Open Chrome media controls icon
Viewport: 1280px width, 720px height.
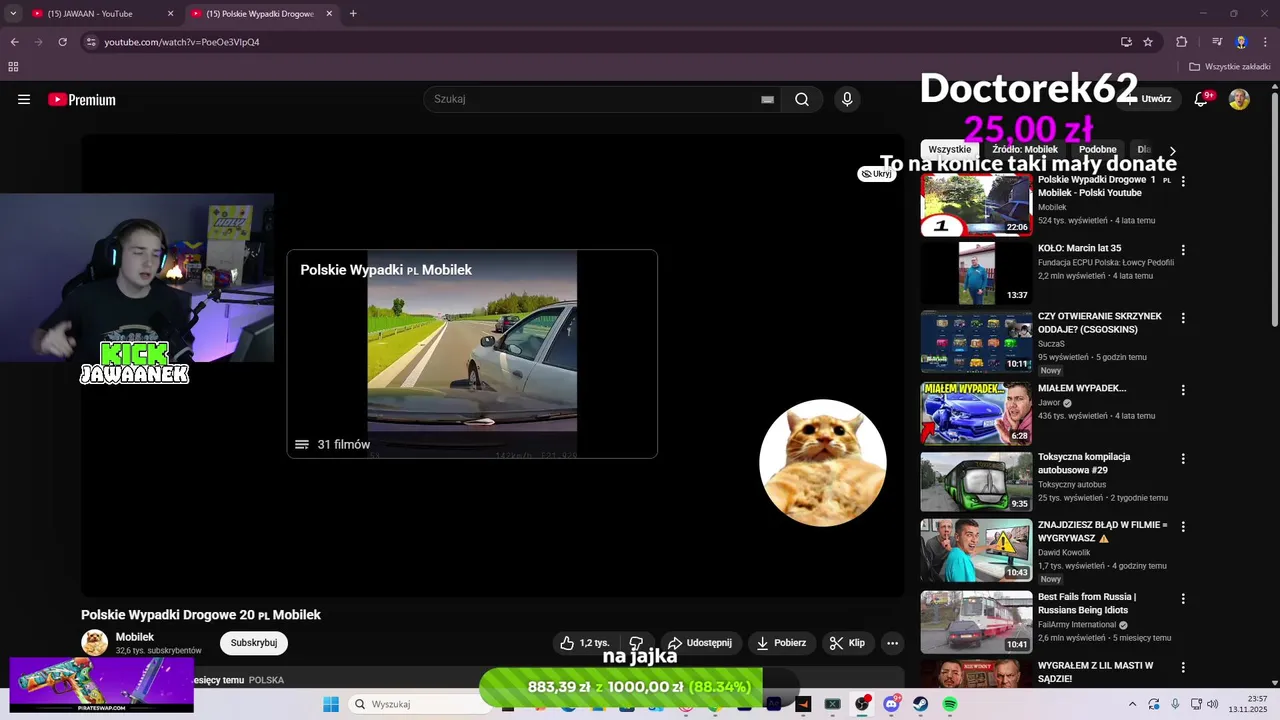click(1217, 42)
